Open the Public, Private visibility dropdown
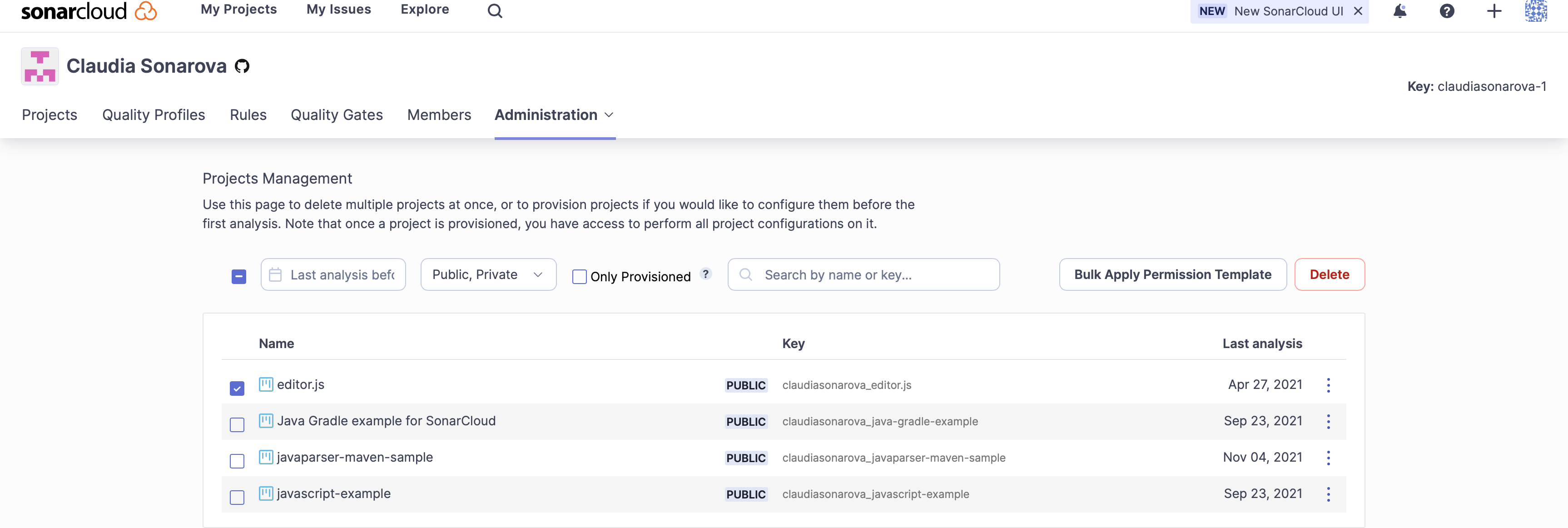The height and width of the screenshot is (528, 1568). [x=488, y=274]
